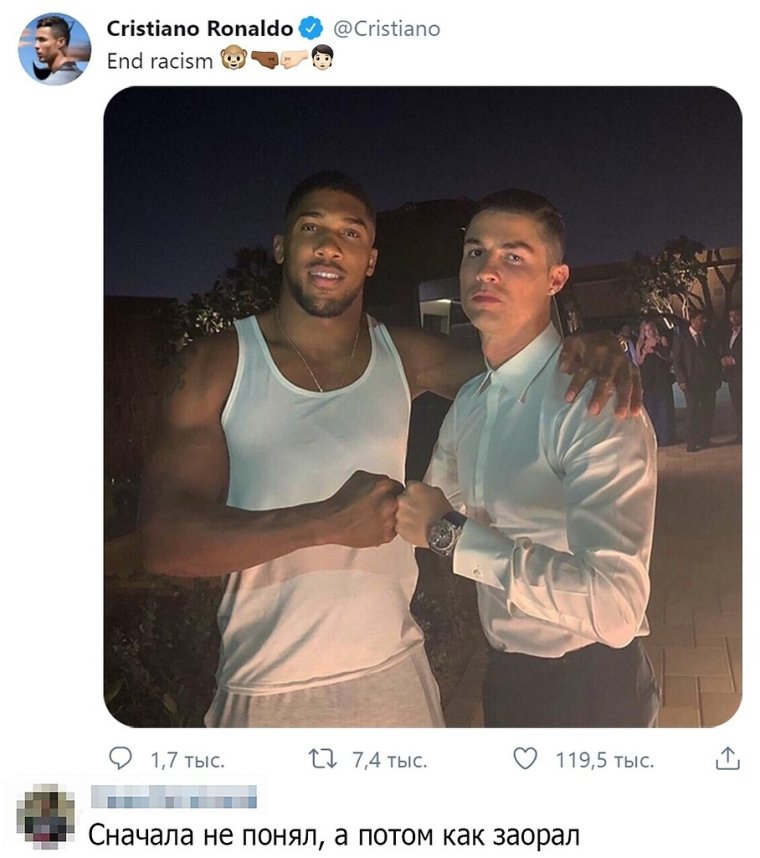760x858 pixels.
Task: Click the 7,4 тыс. retweets count
Action: [x=390, y=761]
